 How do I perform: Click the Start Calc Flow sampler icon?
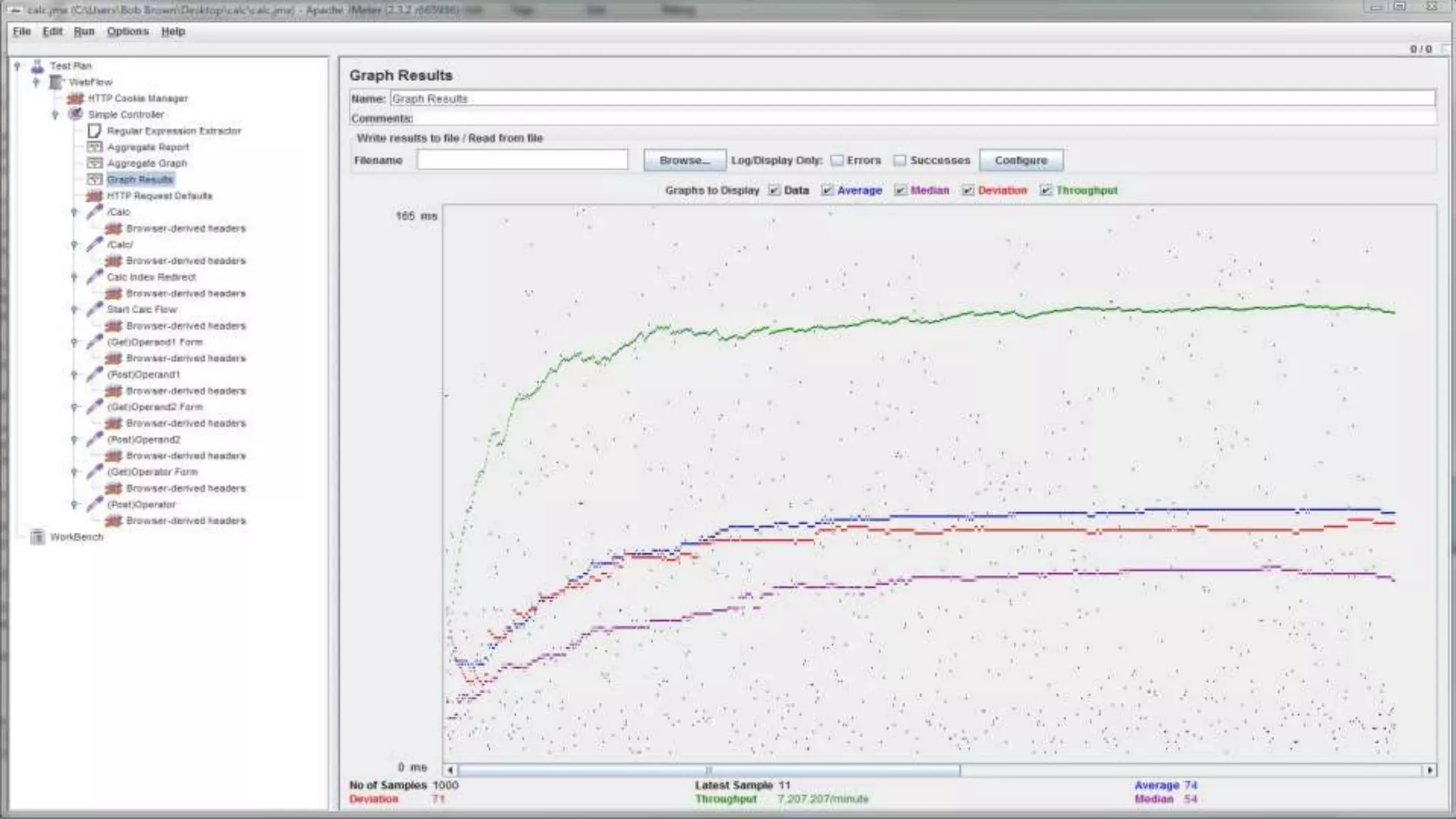(x=95, y=309)
